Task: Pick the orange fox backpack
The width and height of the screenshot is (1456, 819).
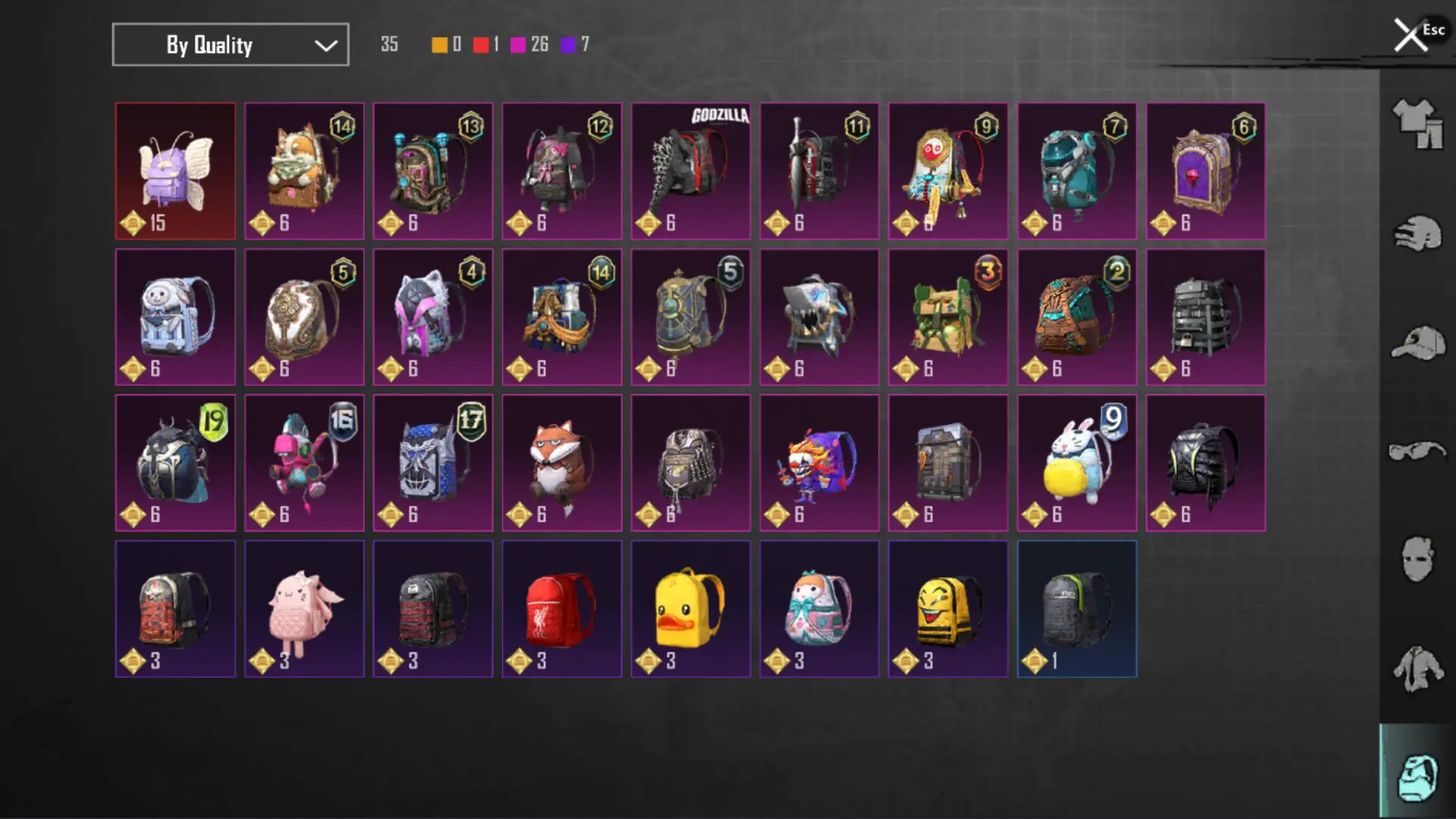Action: coord(562,463)
